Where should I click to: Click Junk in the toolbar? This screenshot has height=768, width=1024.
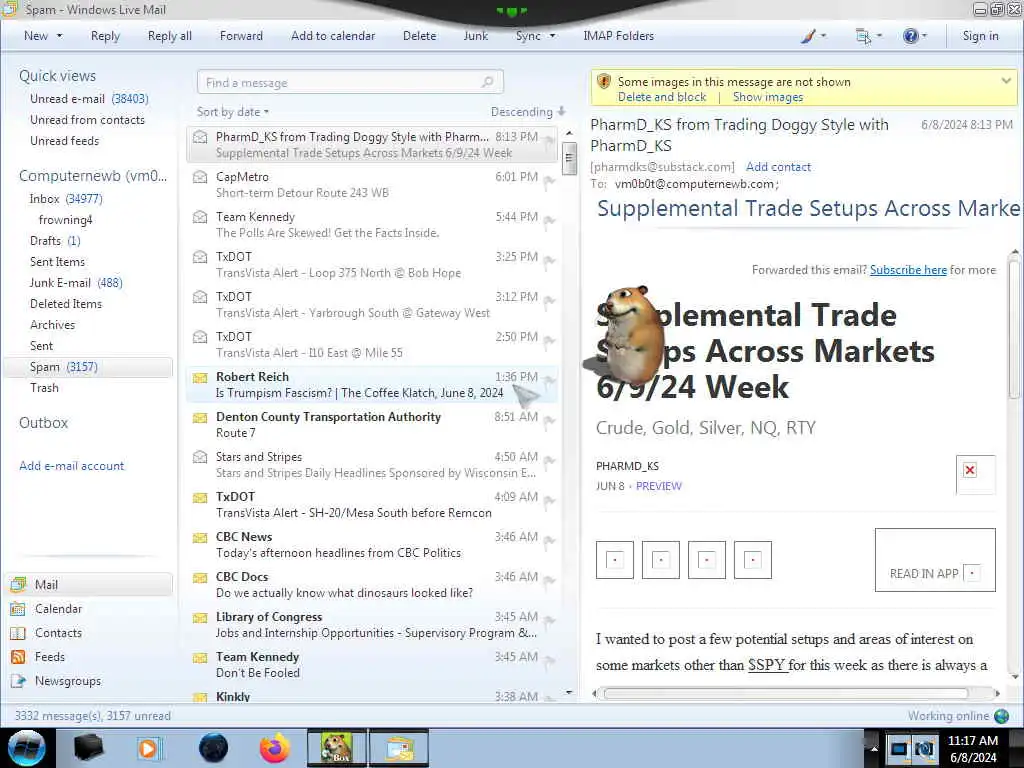tap(475, 37)
